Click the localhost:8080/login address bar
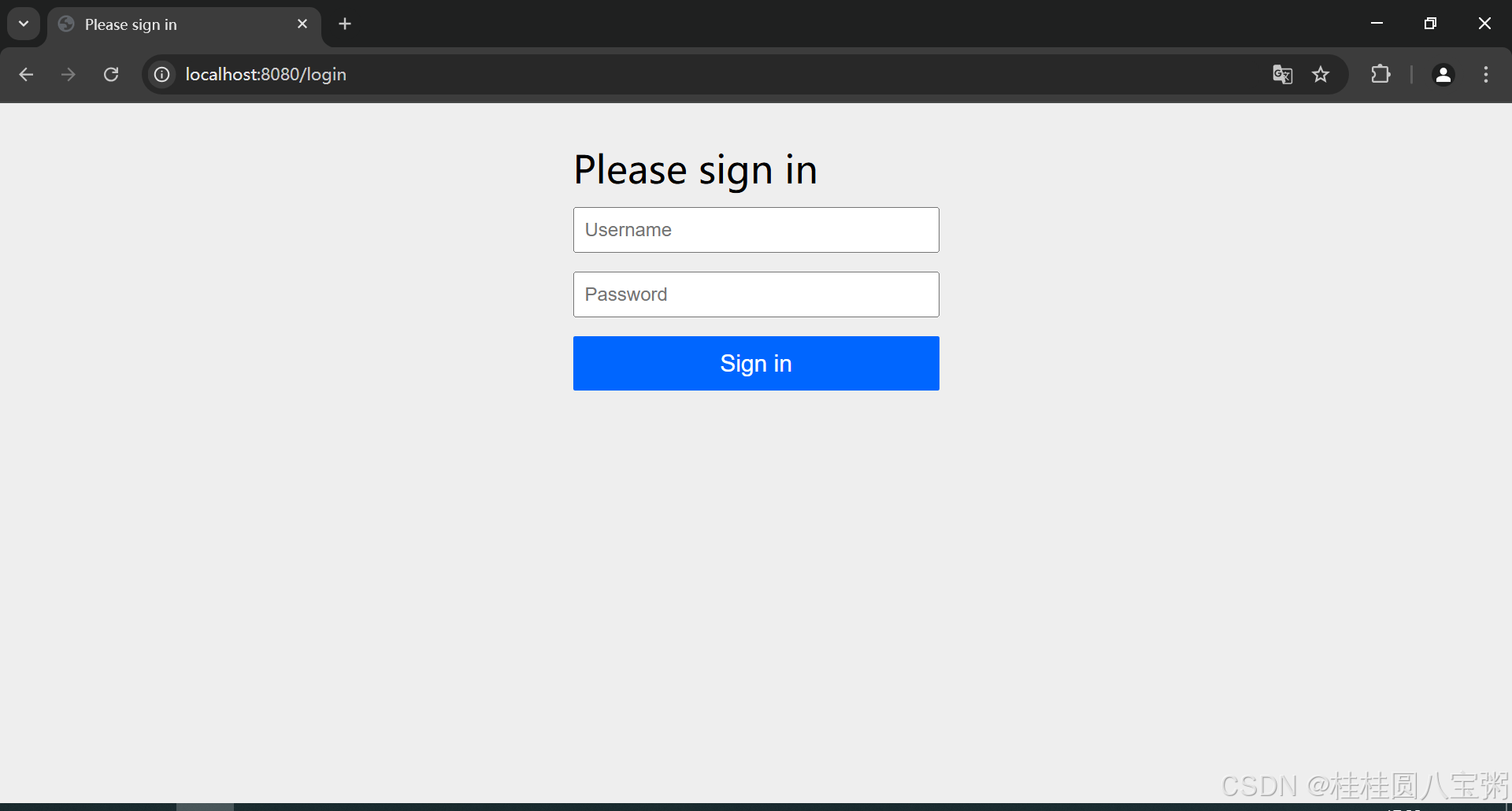The width and height of the screenshot is (1512, 811). pos(709,74)
